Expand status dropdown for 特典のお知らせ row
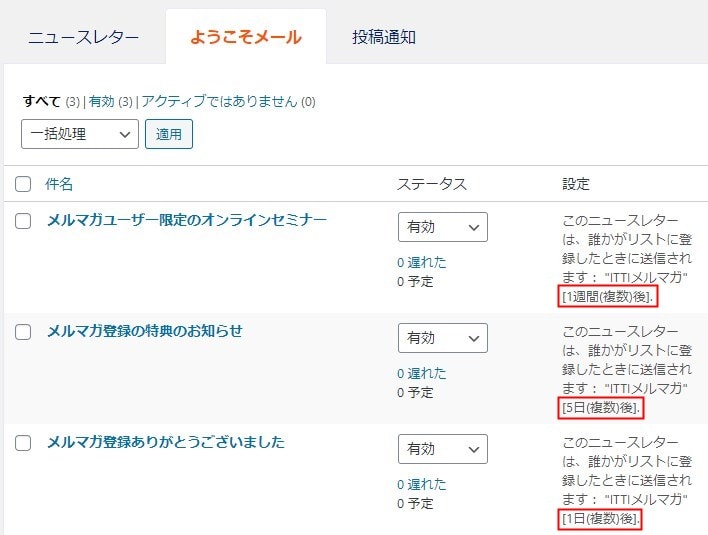 coord(442,338)
